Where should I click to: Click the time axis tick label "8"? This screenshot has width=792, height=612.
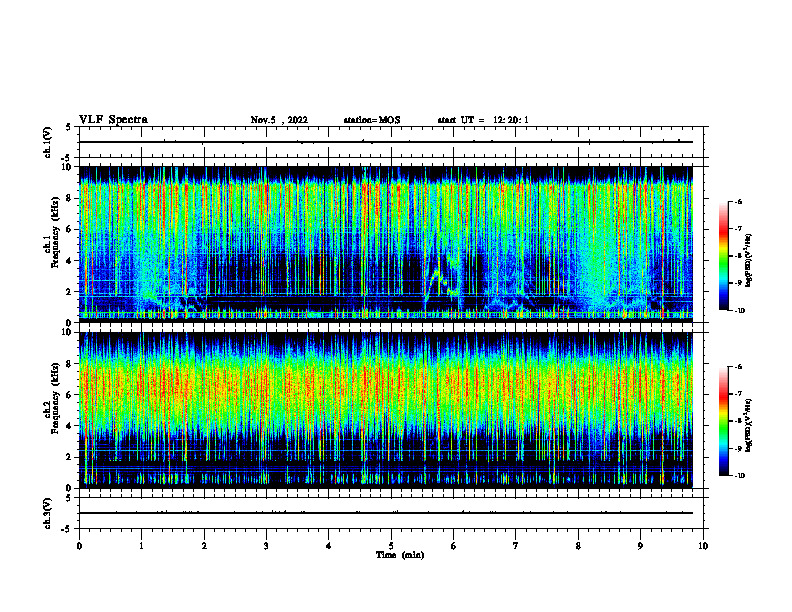578,546
